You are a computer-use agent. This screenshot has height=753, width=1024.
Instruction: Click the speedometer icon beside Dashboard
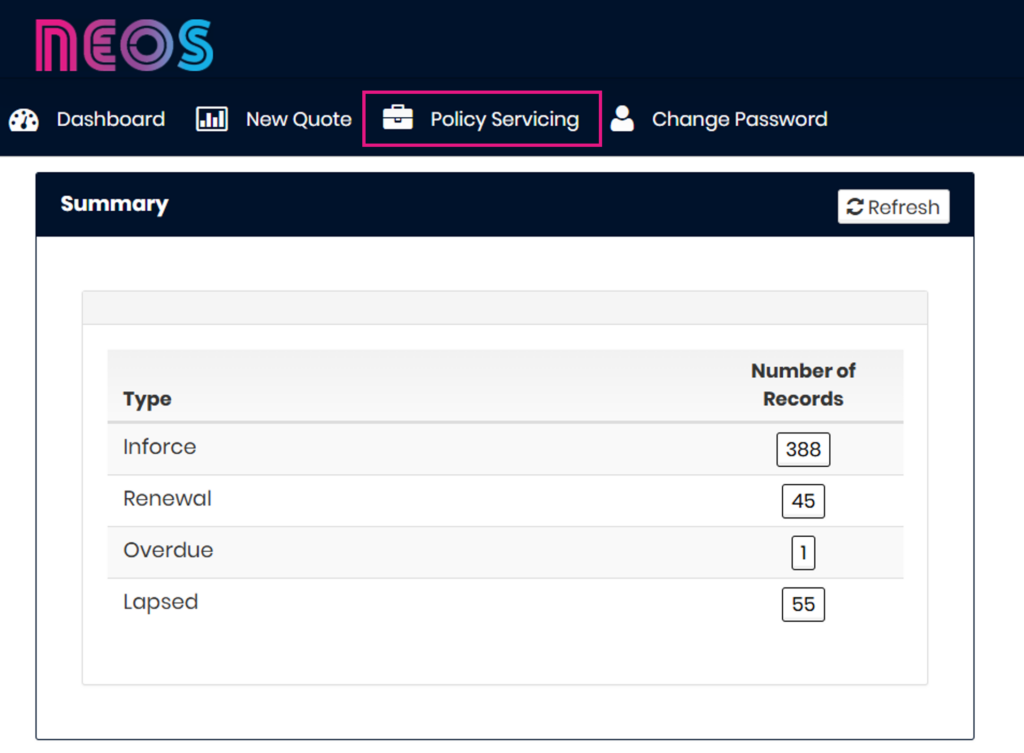click(22, 119)
